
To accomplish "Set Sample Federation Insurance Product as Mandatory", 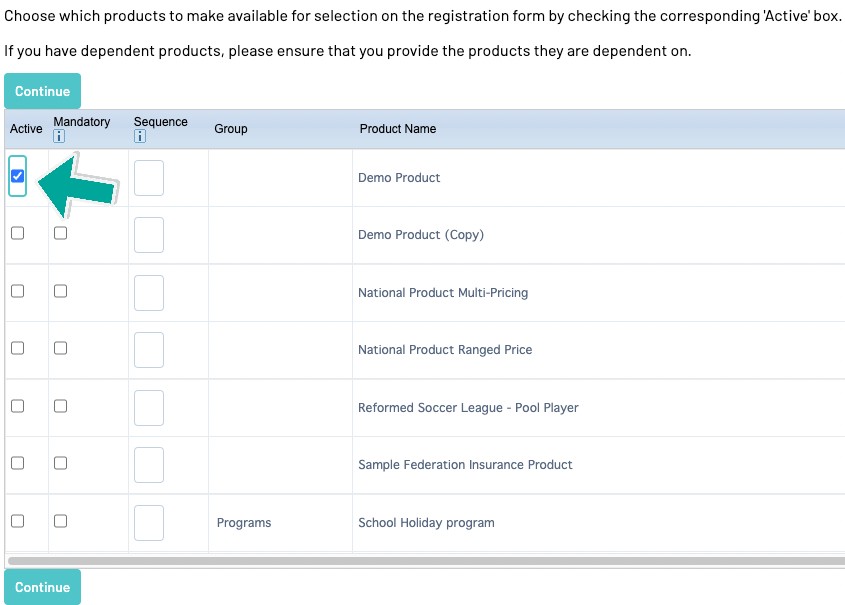I will tap(61, 463).
